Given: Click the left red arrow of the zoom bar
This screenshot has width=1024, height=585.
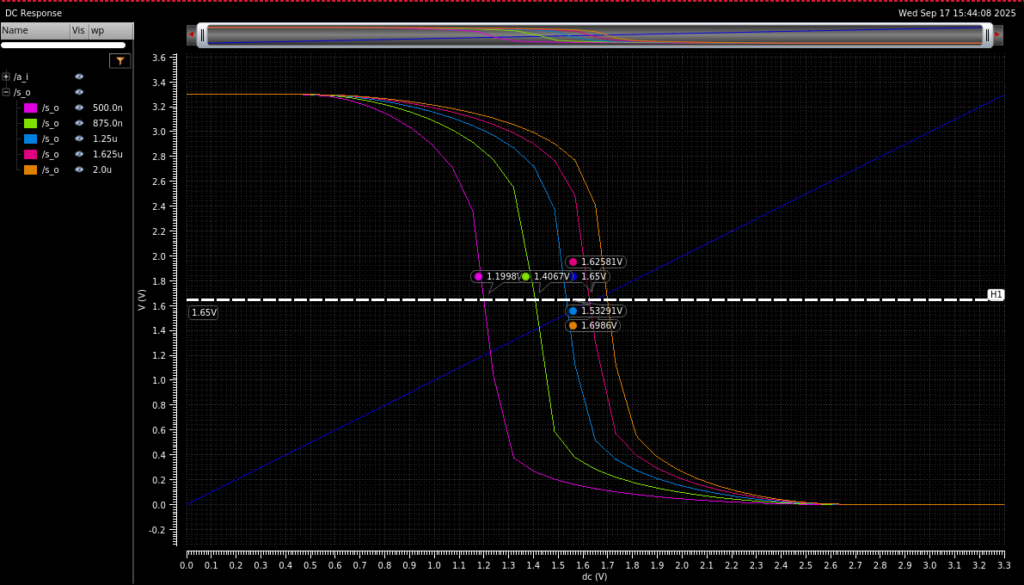Looking at the screenshot, I should pyautogui.click(x=190, y=35).
